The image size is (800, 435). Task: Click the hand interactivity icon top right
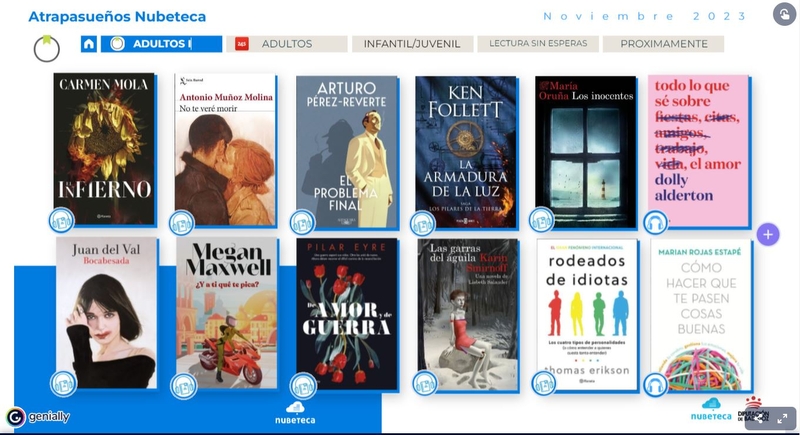[x=784, y=14]
